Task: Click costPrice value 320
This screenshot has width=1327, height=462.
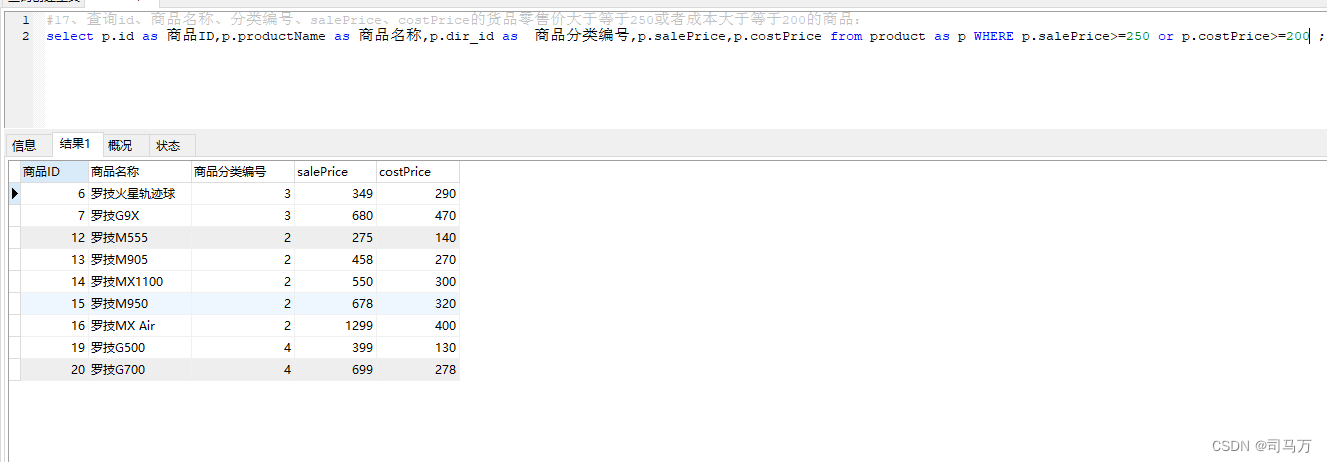Action: pyautogui.click(x=418, y=304)
